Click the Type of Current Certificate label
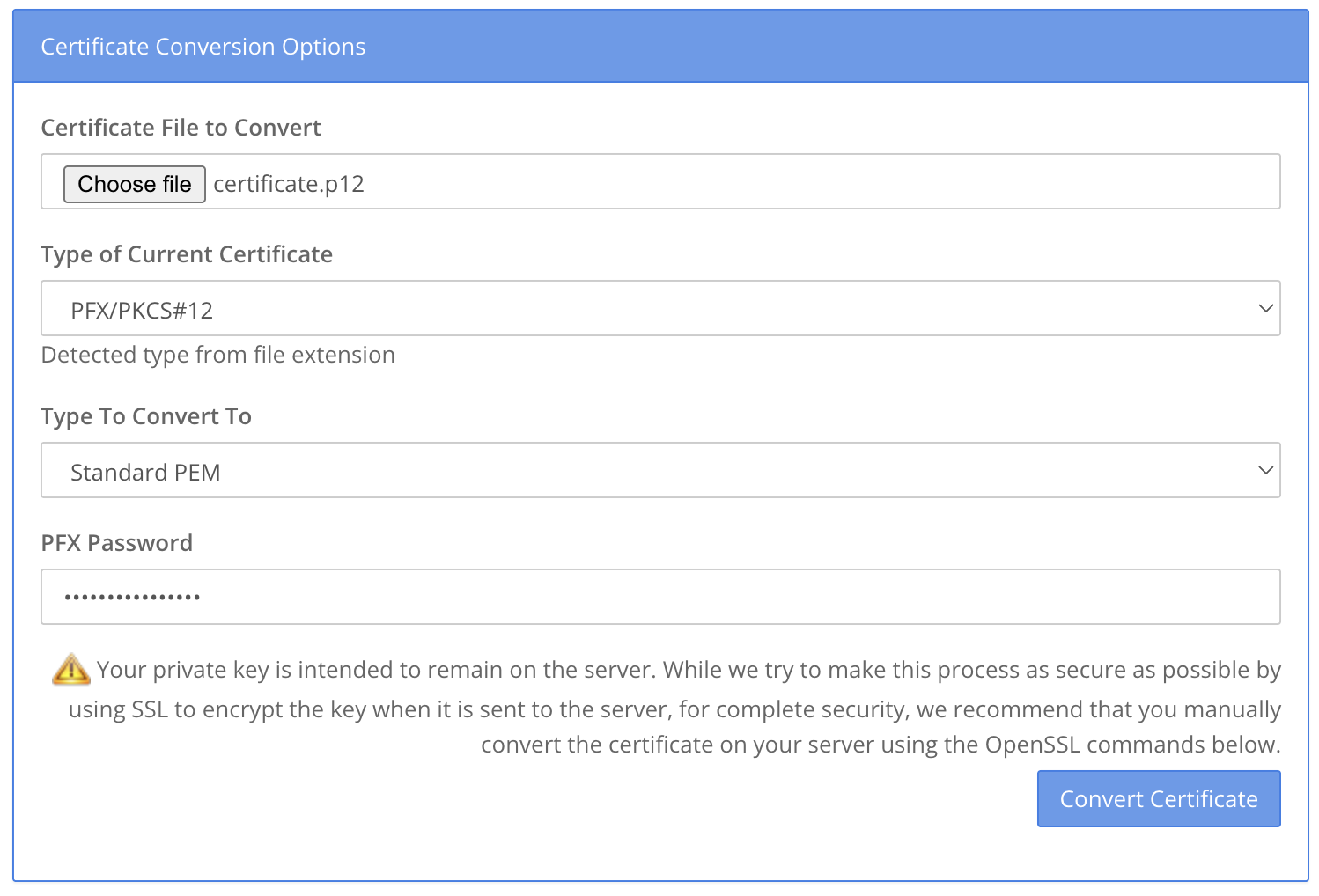The image size is (1319, 896). coord(187,254)
